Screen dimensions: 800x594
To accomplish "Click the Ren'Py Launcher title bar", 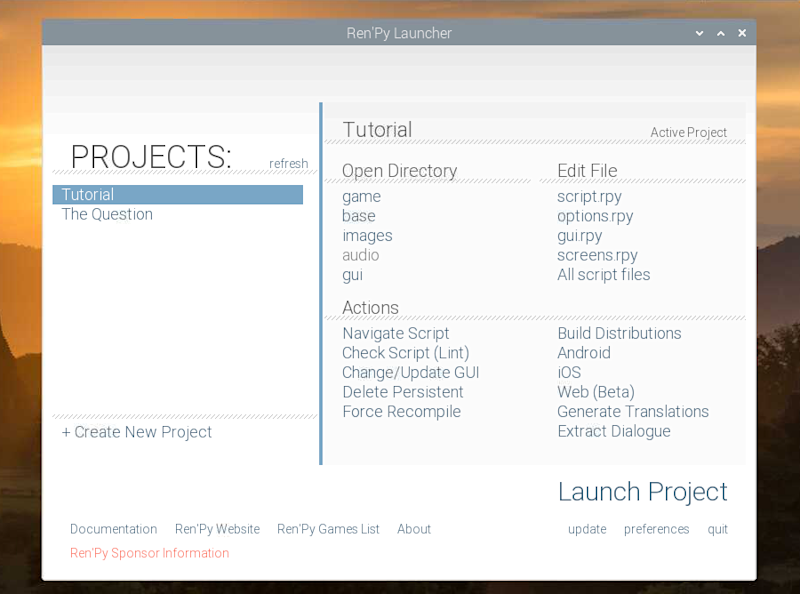I will click(399, 33).
